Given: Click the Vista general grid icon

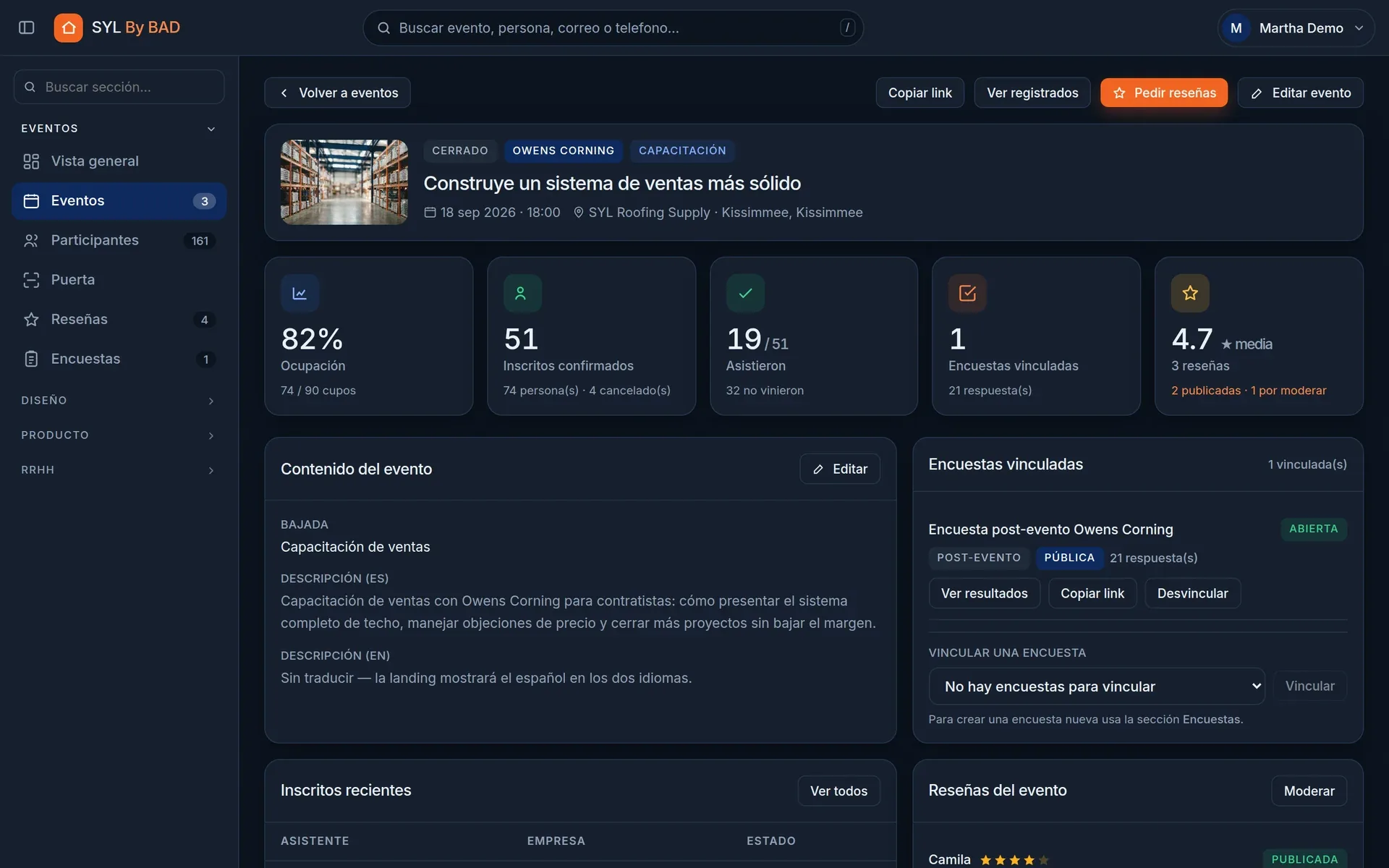Looking at the screenshot, I should 31,161.
